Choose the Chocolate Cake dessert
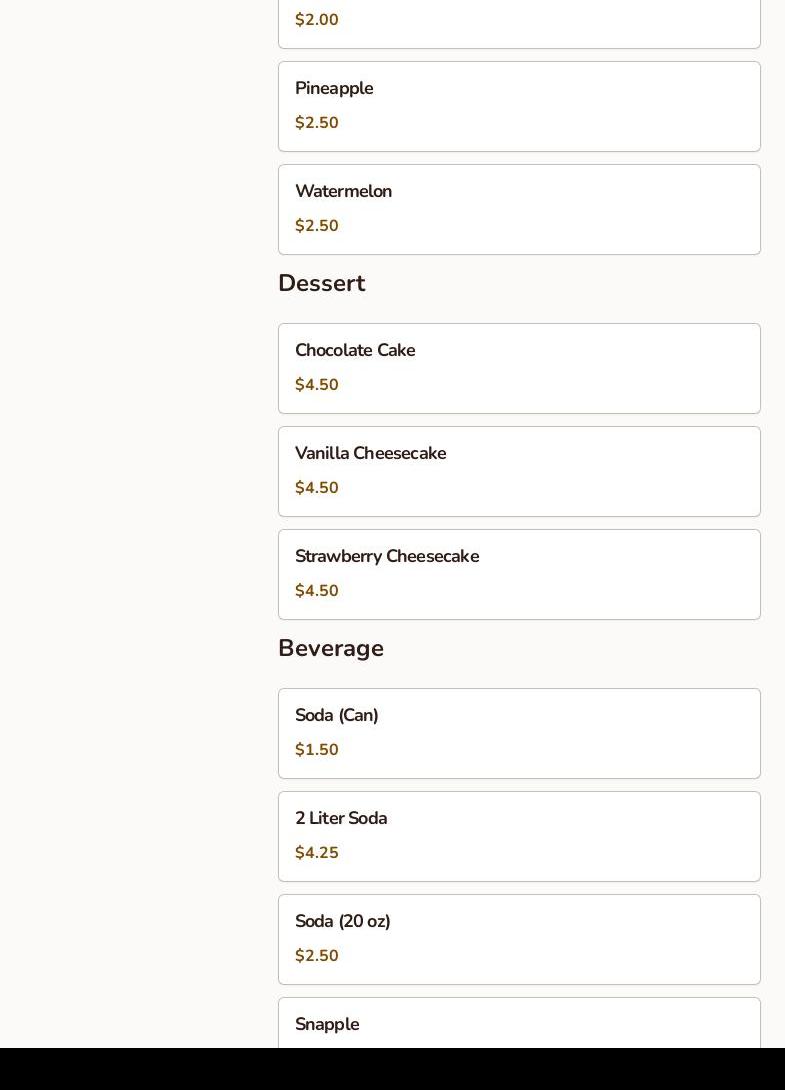Image resolution: width=785 pixels, height=1090 pixels. click(x=355, y=351)
